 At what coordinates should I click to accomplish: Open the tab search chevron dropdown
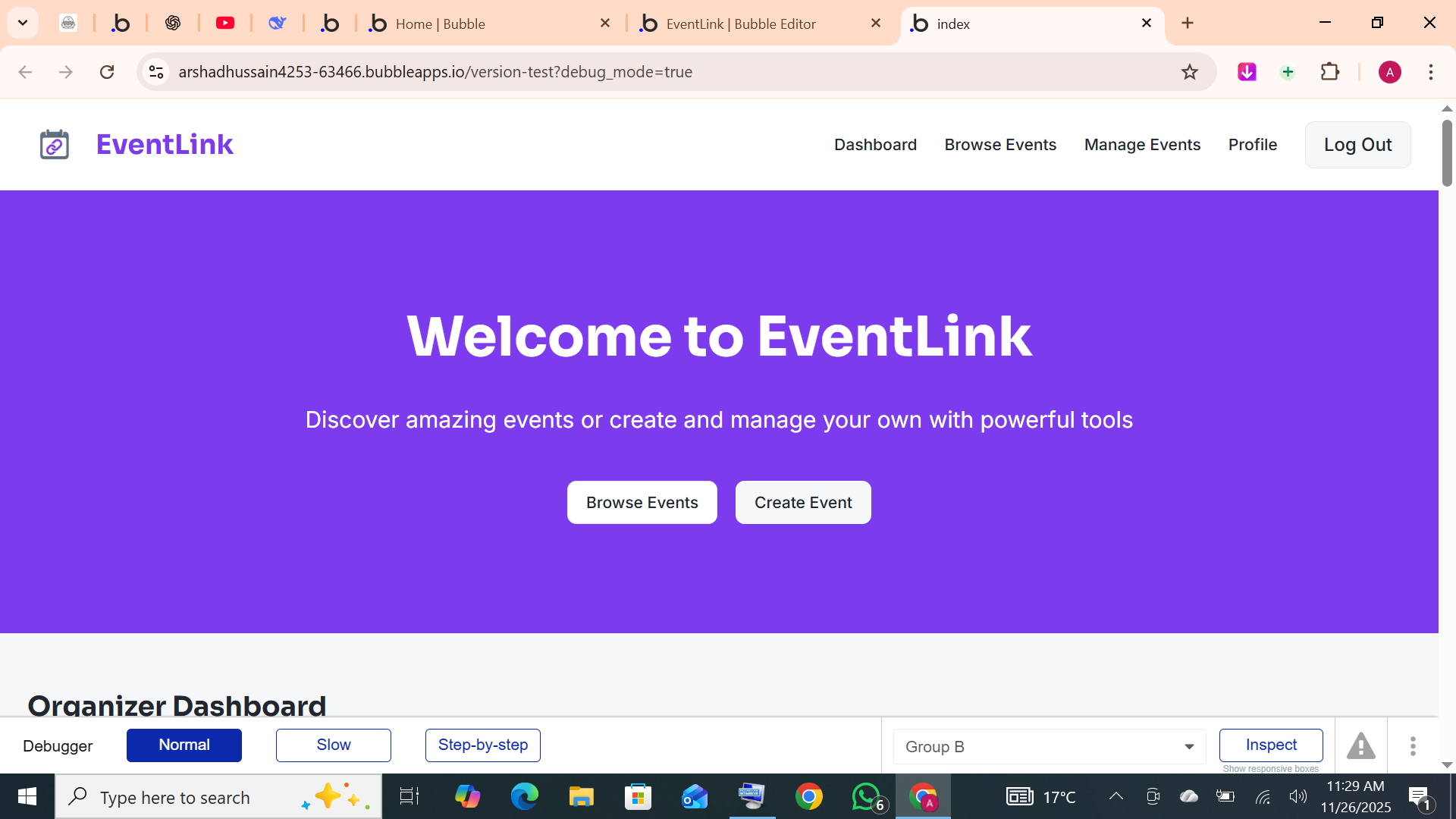(x=23, y=23)
